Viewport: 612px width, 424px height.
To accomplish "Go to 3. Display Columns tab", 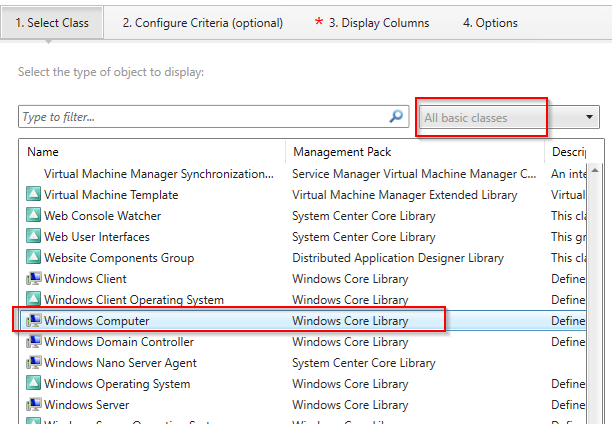I will pyautogui.click(x=372, y=23).
